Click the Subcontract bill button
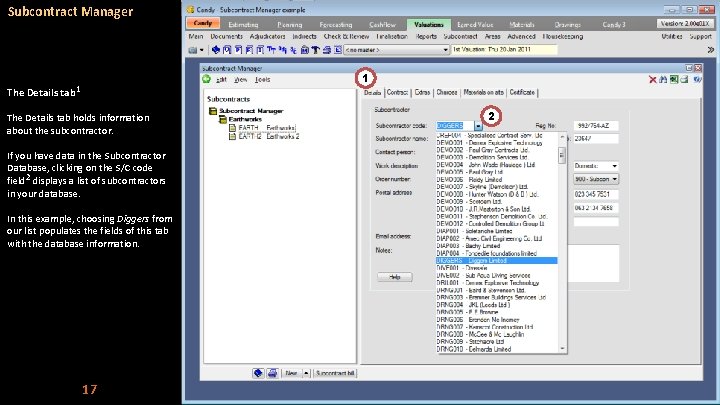Screen dimensions: 720x405 335,373
